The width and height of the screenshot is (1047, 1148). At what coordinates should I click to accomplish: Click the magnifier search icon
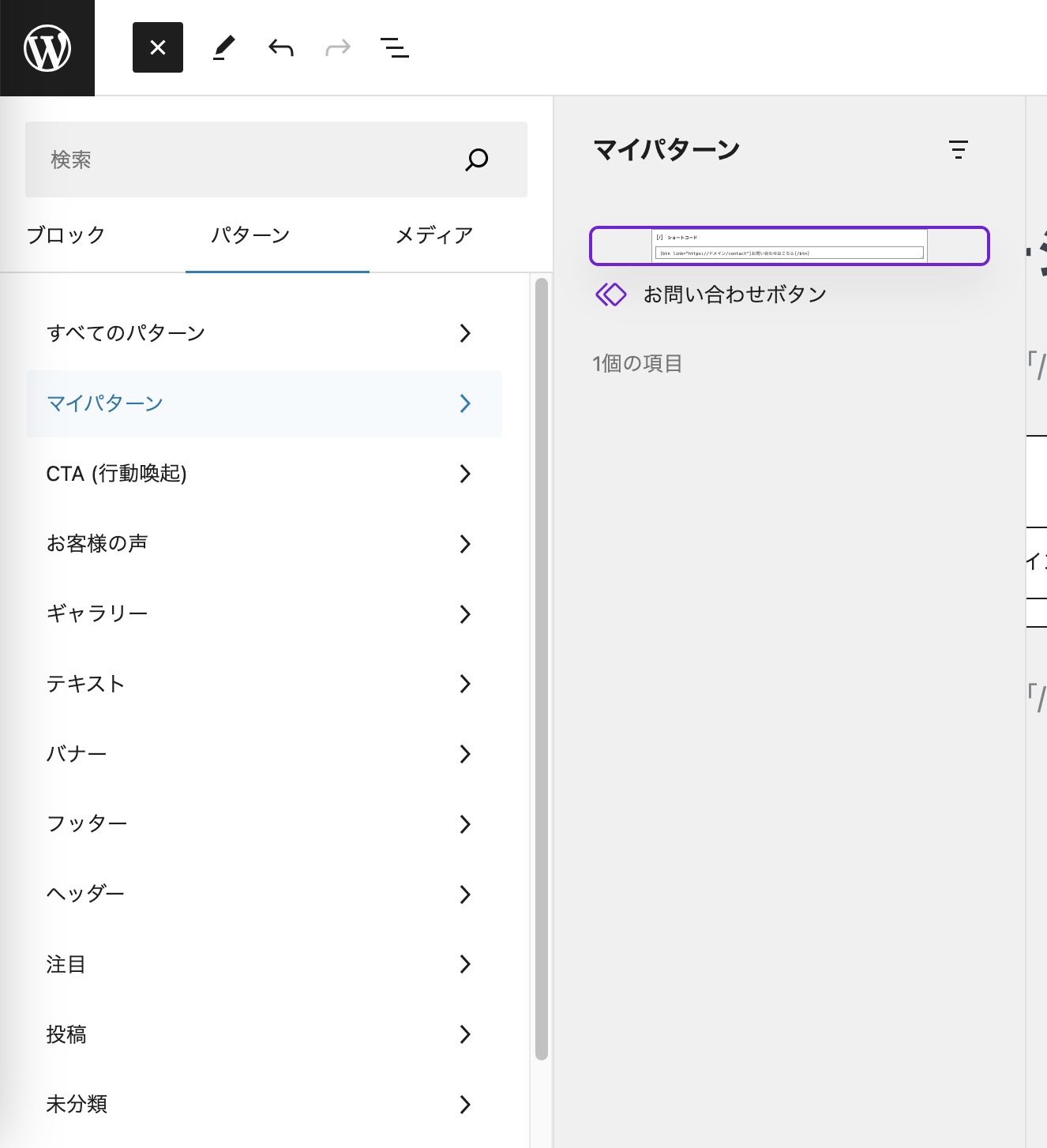(477, 159)
